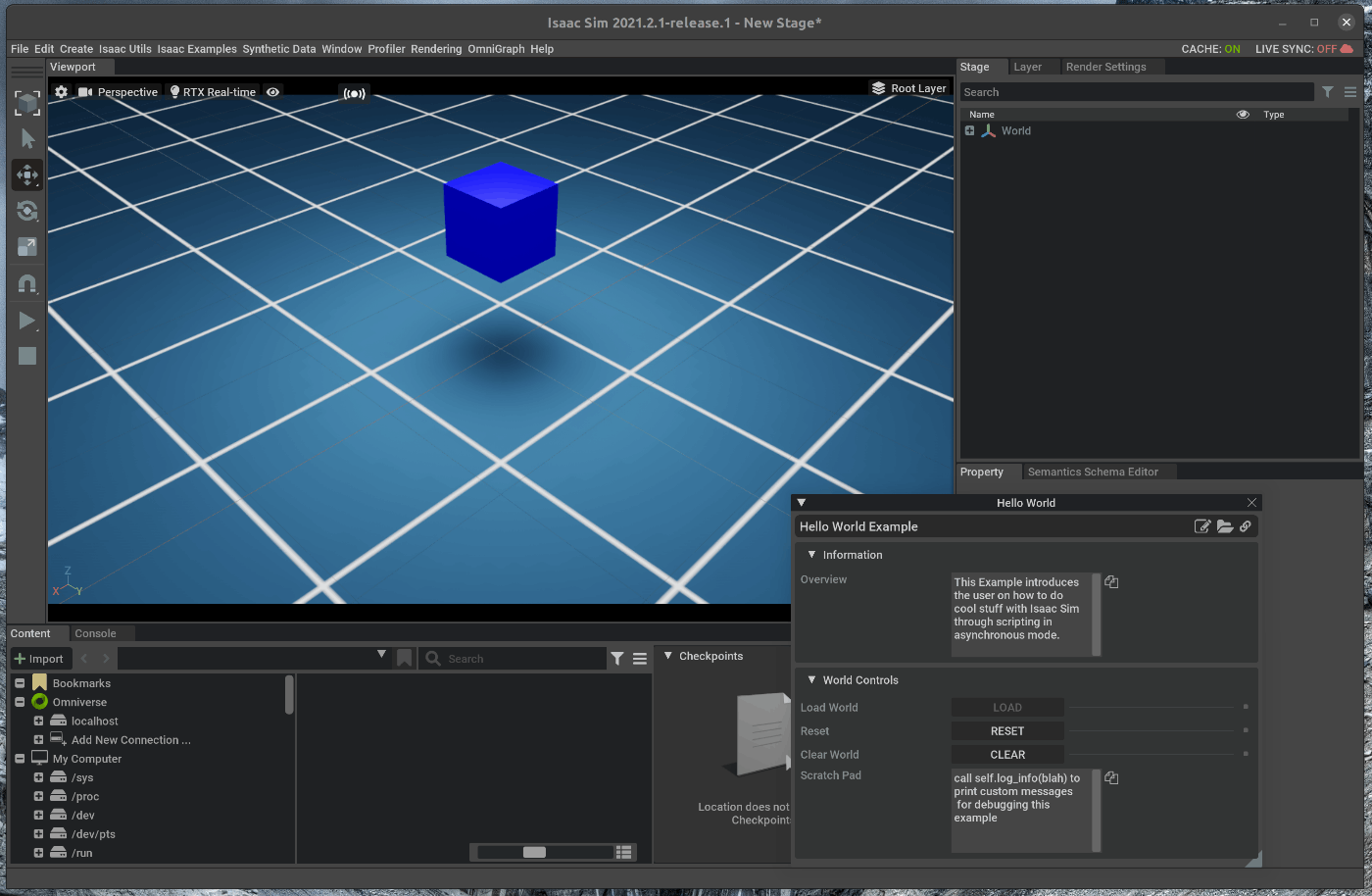The width and height of the screenshot is (1372, 896).
Task: Open the Perspective camera menu
Action: [119, 92]
